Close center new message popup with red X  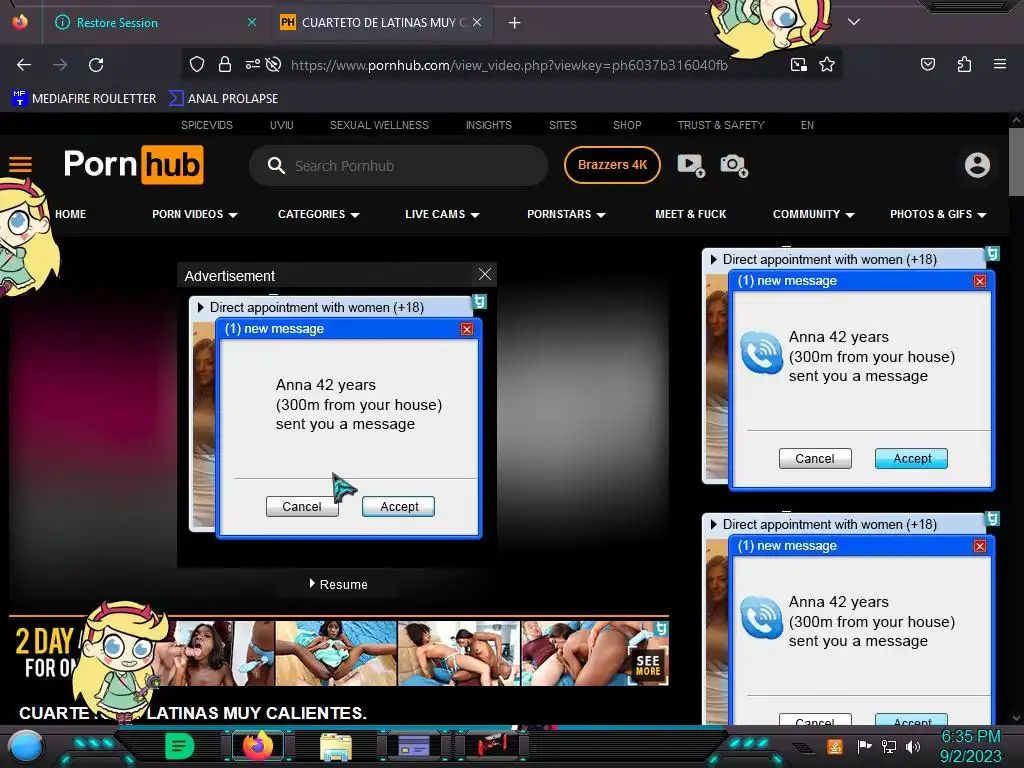(466, 329)
